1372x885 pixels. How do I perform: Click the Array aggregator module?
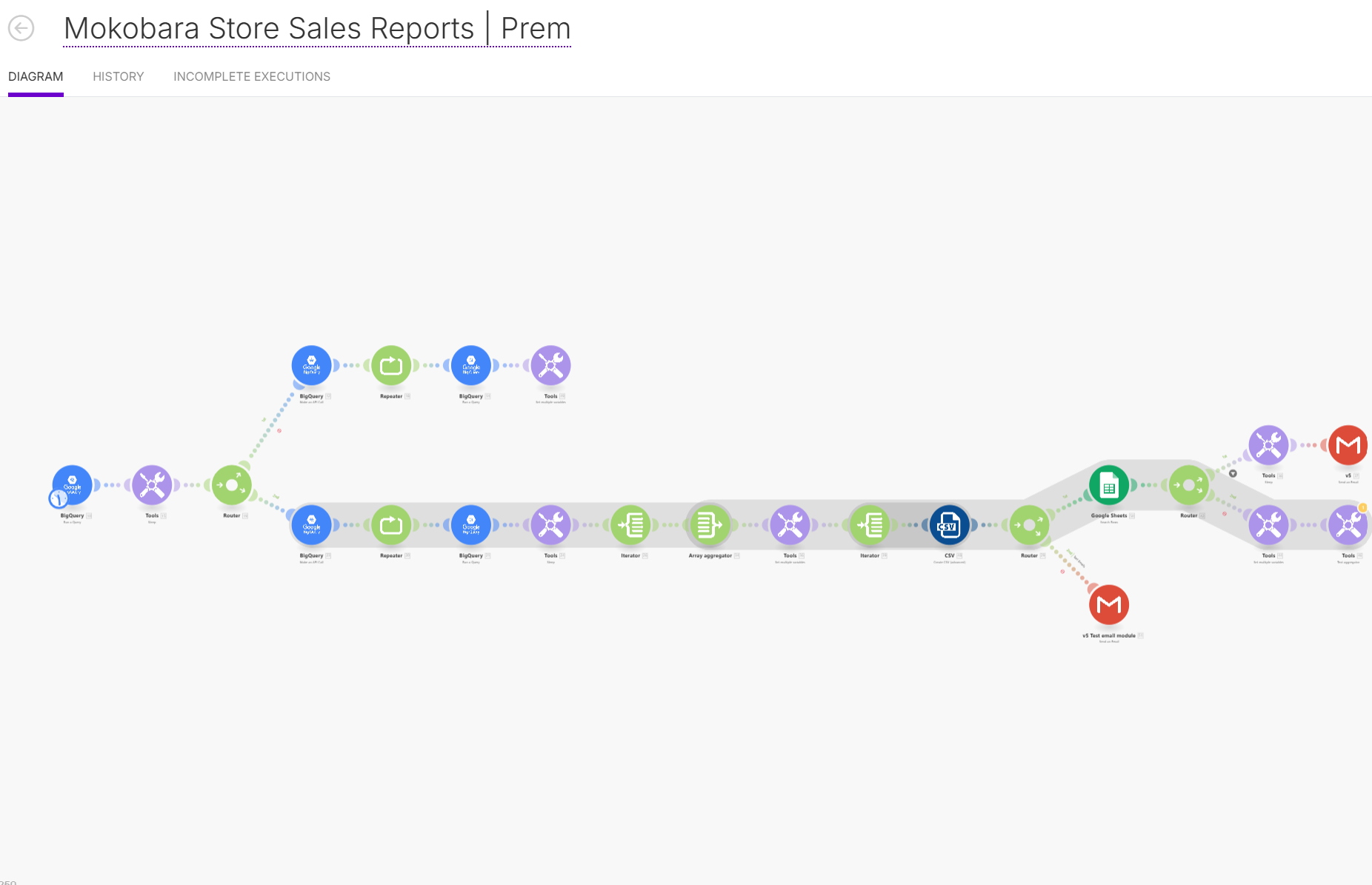coord(710,526)
